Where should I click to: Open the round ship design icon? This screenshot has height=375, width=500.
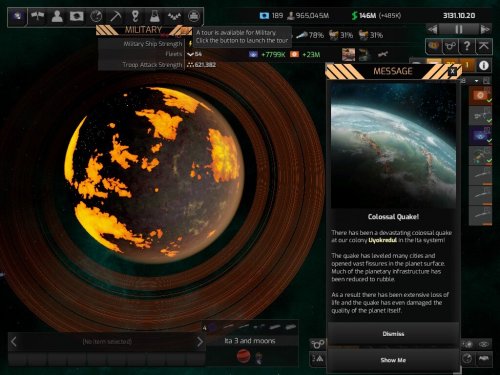click(194, 16)
